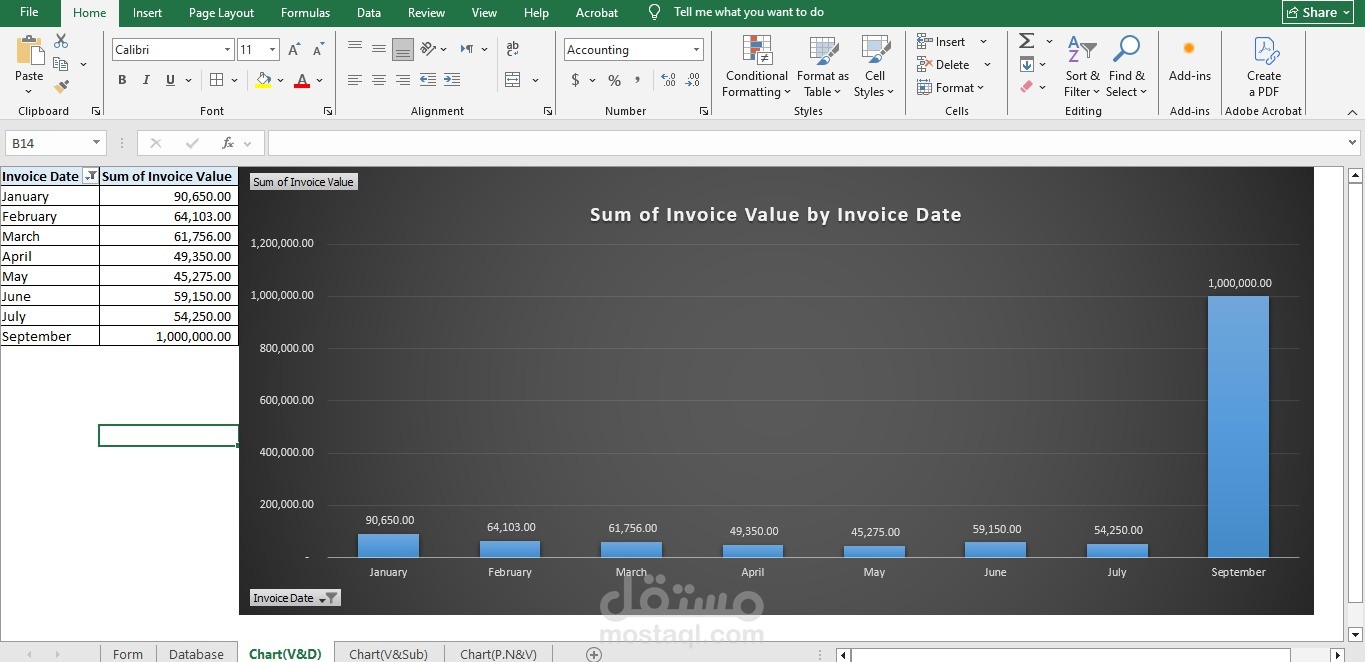Open Format as Table gallery

pyautogui.click(x=823, y=66)
